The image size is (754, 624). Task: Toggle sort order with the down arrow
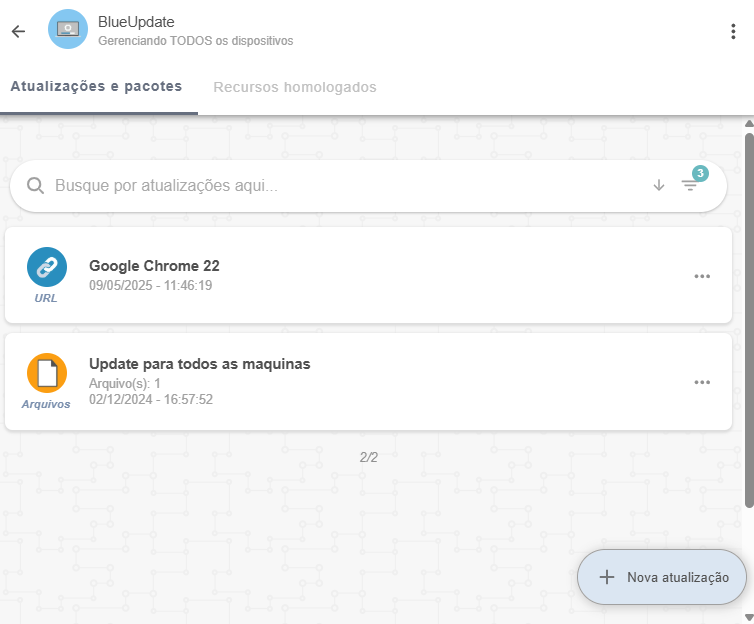658,185
